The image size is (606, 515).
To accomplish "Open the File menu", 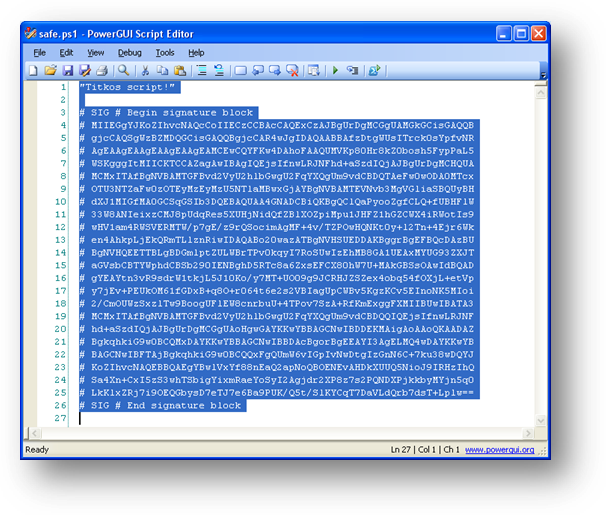I will 40,52.
